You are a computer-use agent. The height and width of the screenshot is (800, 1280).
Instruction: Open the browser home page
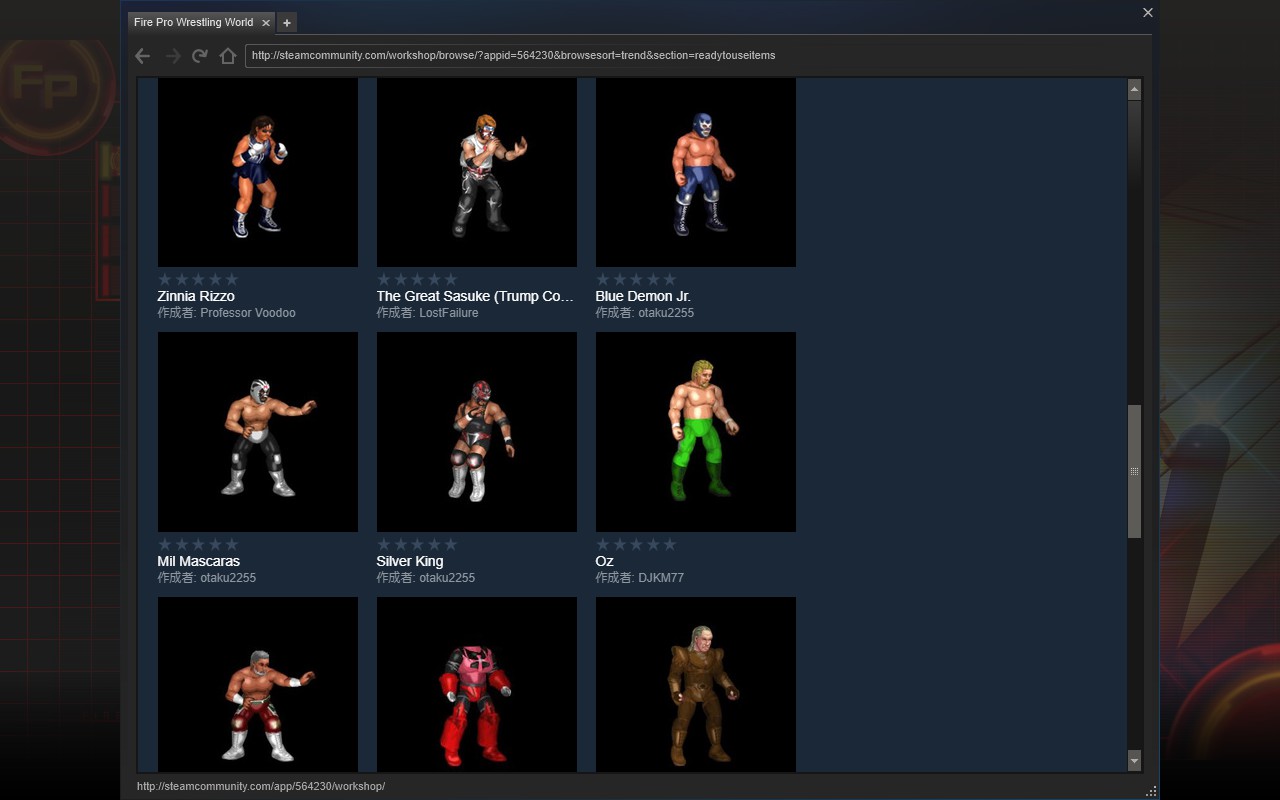[x=228, y=56]
